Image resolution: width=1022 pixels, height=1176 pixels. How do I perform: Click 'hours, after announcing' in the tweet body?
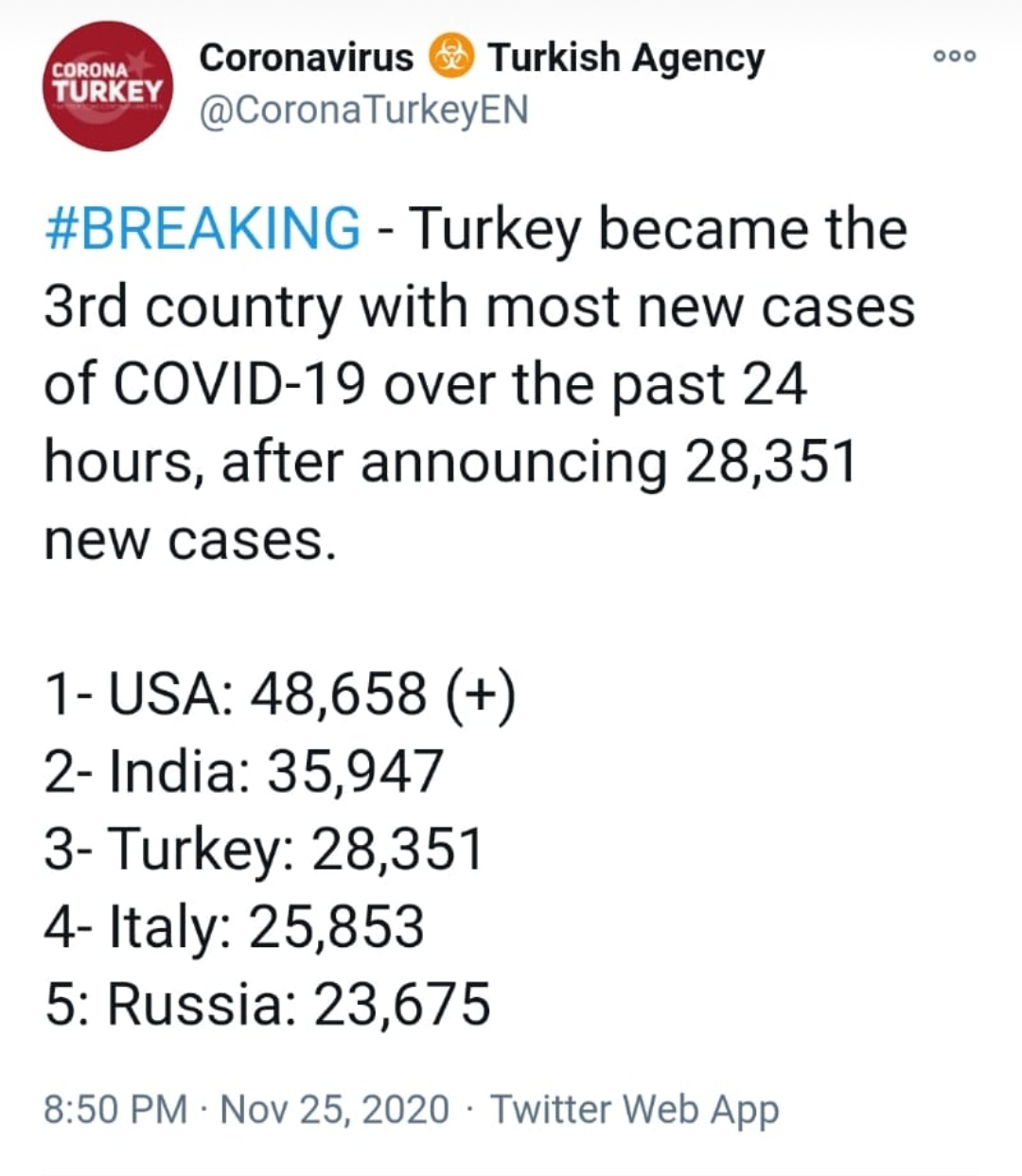[356, 463]
